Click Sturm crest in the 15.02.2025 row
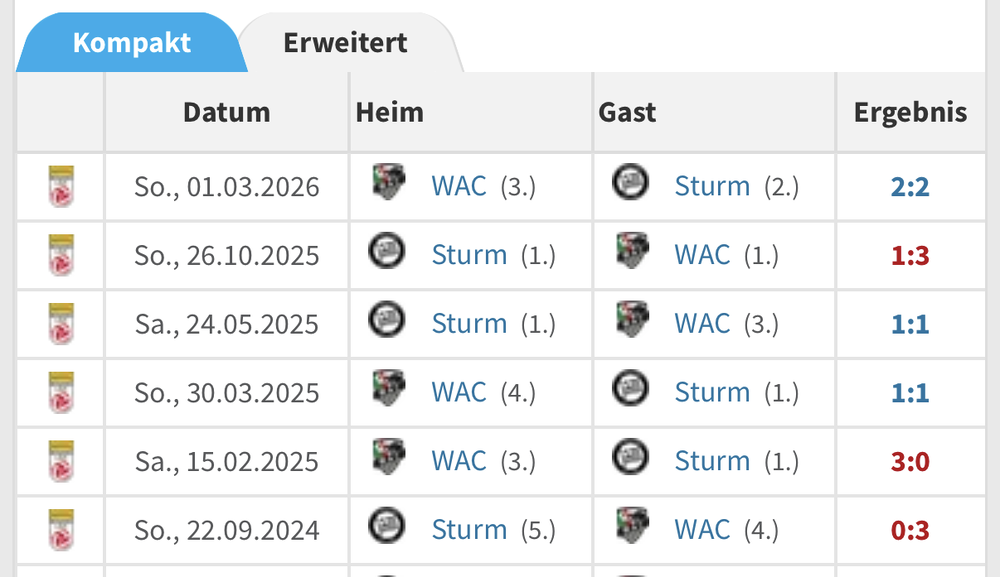Viewport: 1000px width, 577px height. (630, 456)
